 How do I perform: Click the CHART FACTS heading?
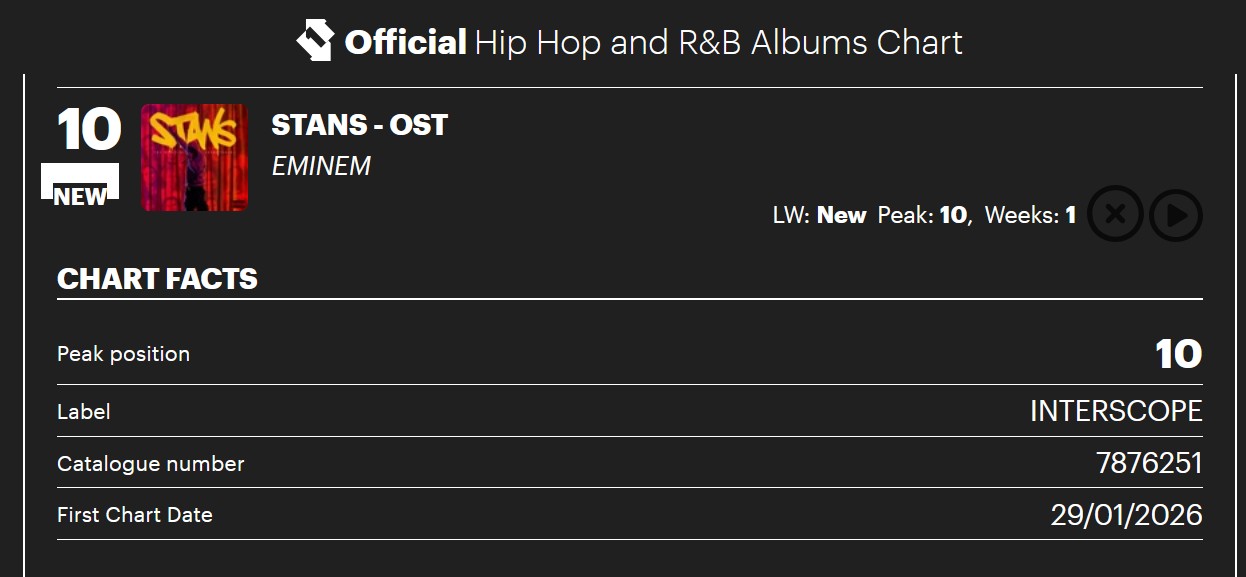pos(157,279)
